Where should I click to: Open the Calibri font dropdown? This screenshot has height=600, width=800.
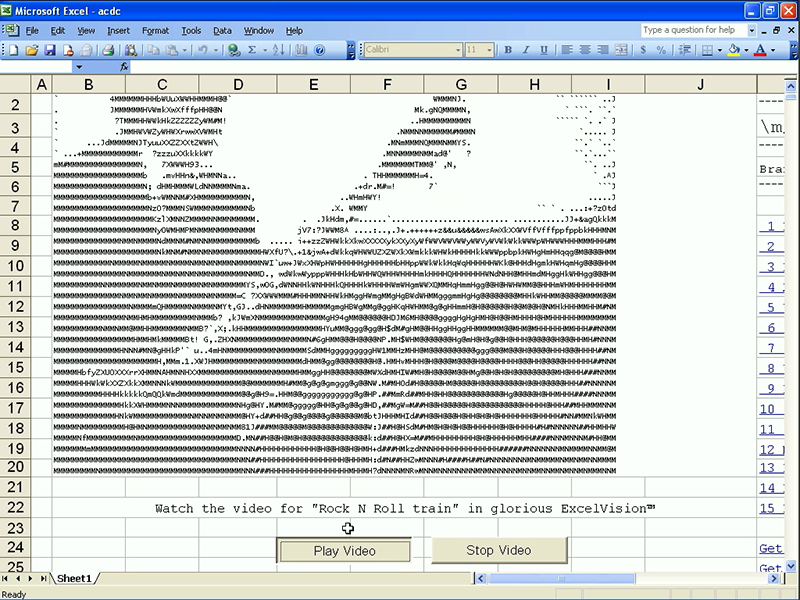point(460,50)
